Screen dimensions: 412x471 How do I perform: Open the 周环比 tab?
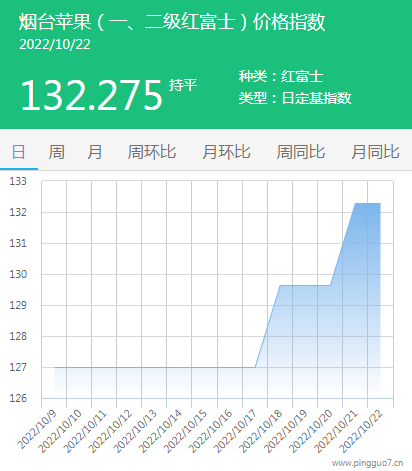(x=152, y=152)
